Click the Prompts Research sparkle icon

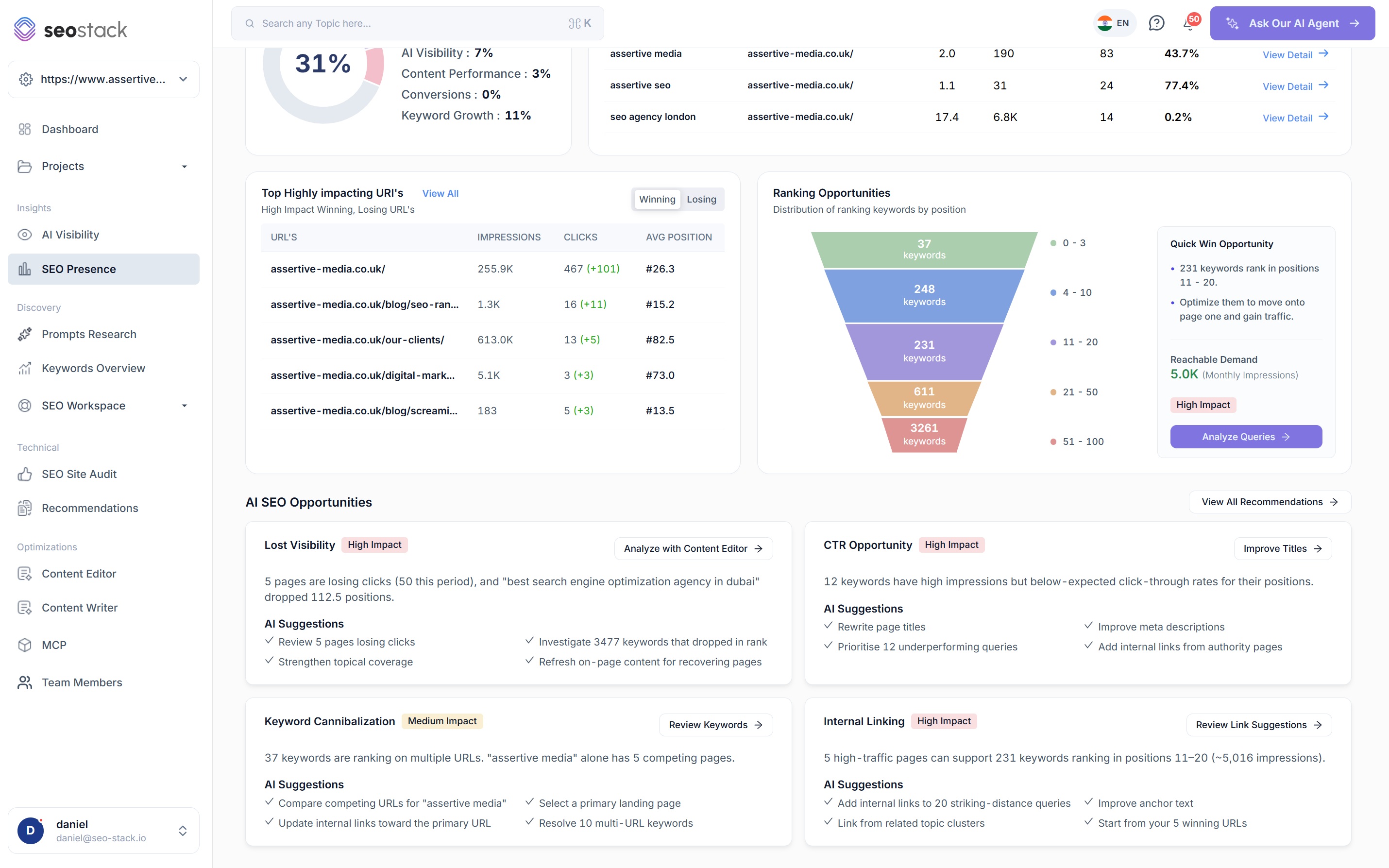coord(25,334)
